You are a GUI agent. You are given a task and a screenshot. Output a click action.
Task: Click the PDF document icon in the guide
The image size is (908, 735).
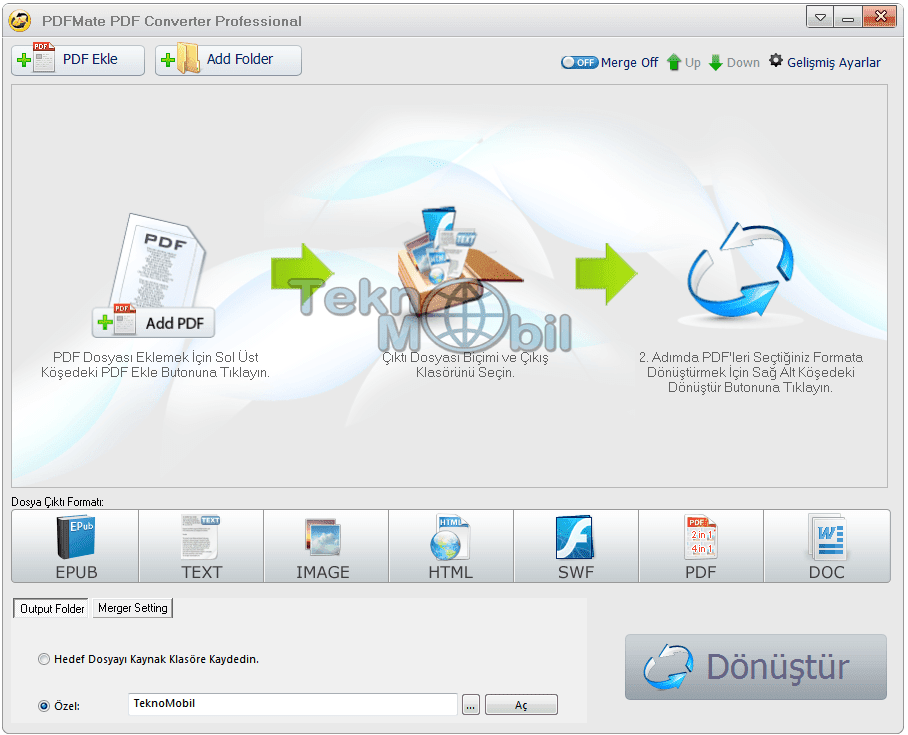(158, 261)
